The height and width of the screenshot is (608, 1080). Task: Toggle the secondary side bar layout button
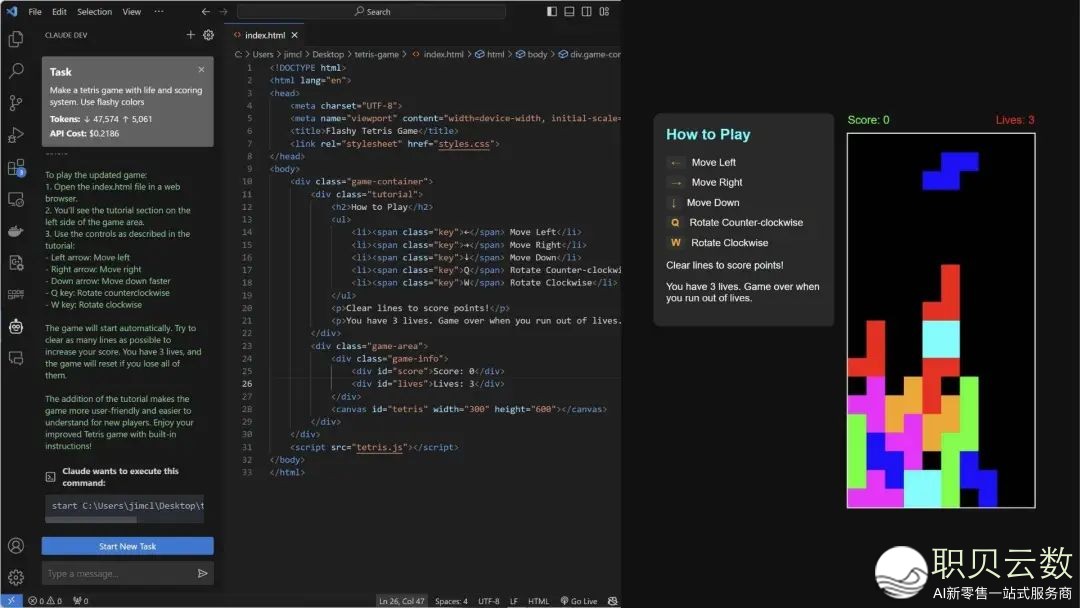(x=586, y=12)
